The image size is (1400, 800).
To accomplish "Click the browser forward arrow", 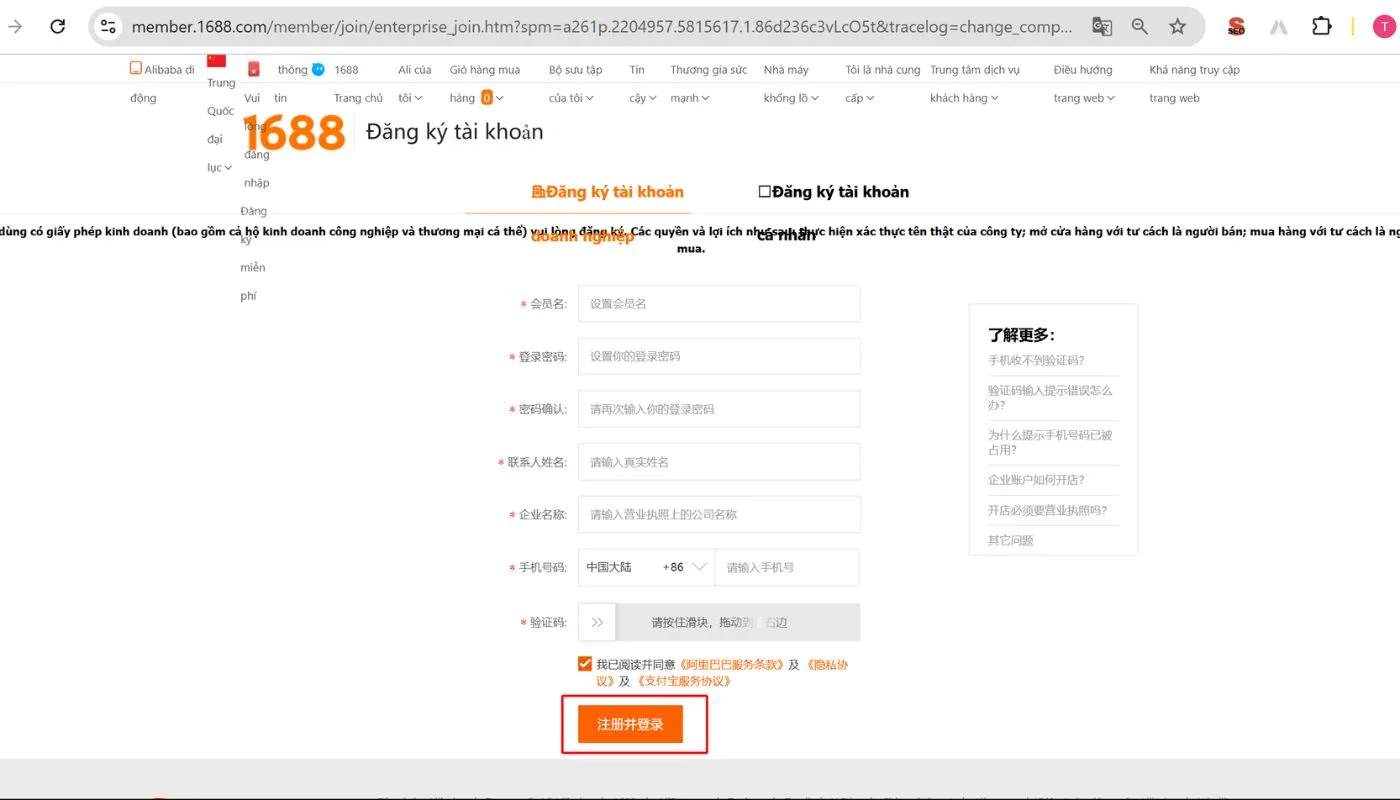I will pyautogui.click(x=15, y=27).
